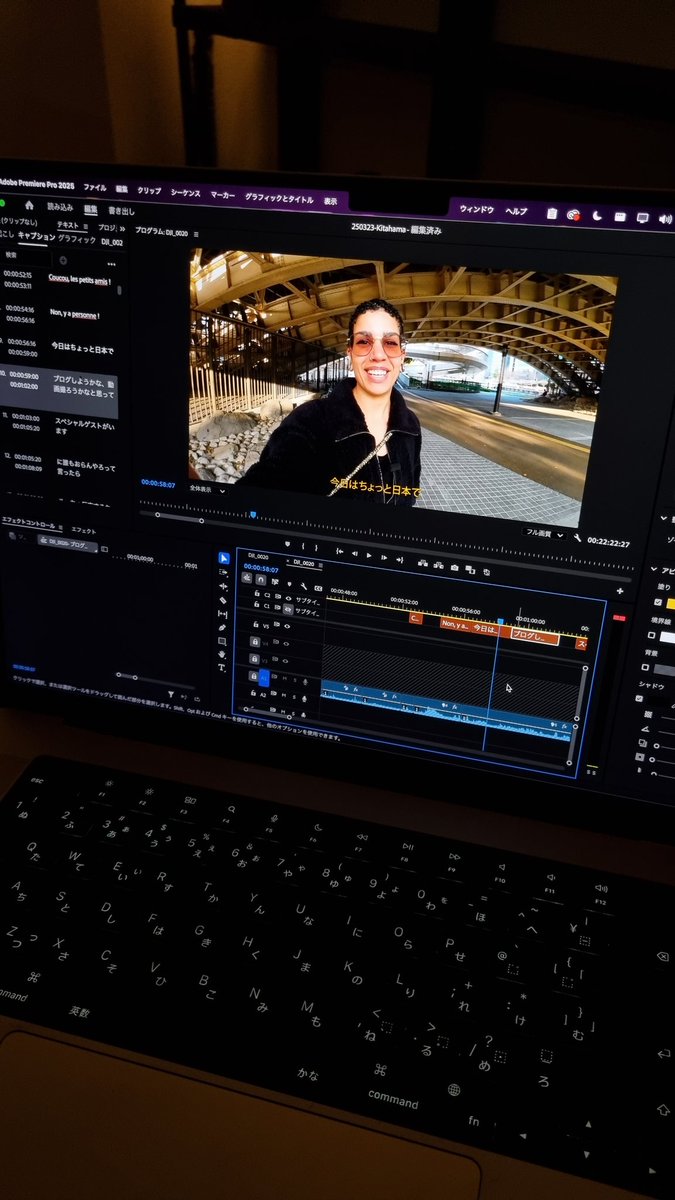Select the ブログし caption clip in timeline
Image resolution: width=675 pixels, height=1200 pixels.
coord(535,636)
